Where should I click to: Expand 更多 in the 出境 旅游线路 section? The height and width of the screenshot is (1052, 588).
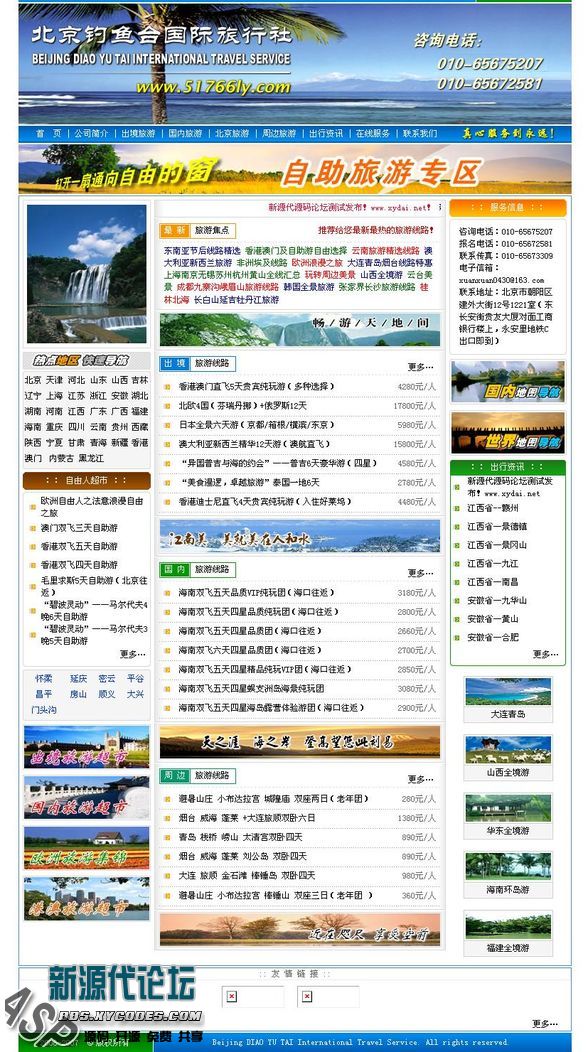[421, 367]
